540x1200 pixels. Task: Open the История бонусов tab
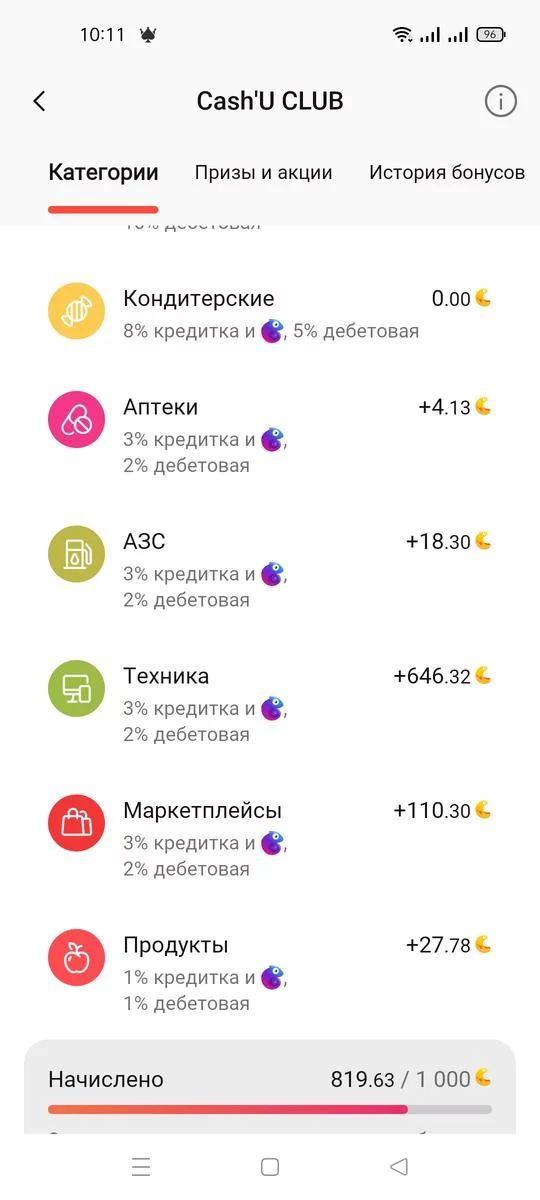447,172
